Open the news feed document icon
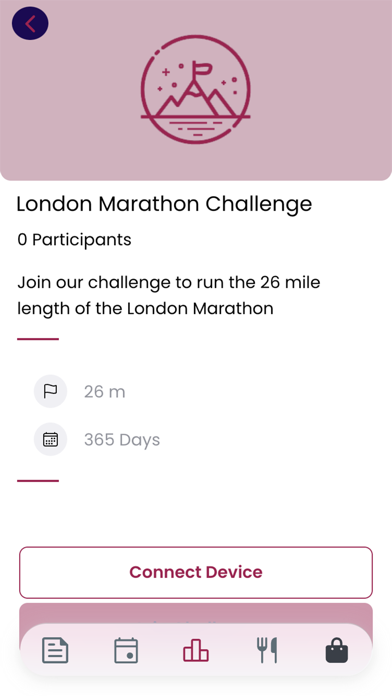This screenshot has width=392, height=696. coord(55,650)
